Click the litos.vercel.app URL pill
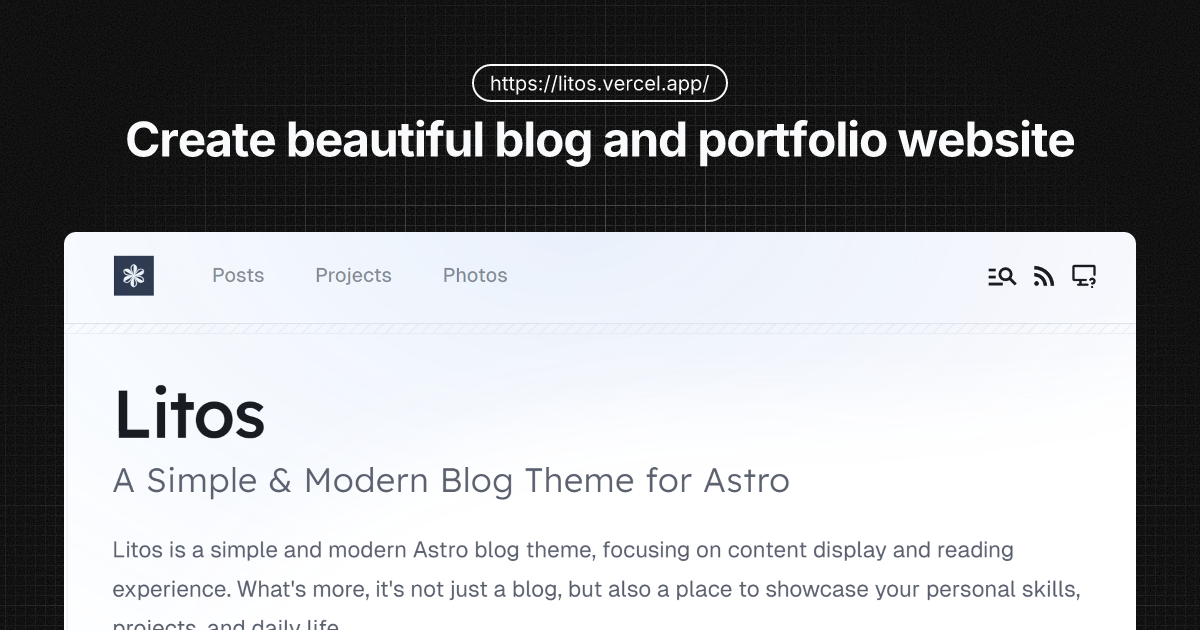Image resolution: width=1200 pixels, height=630 pixels. (600, 84)
